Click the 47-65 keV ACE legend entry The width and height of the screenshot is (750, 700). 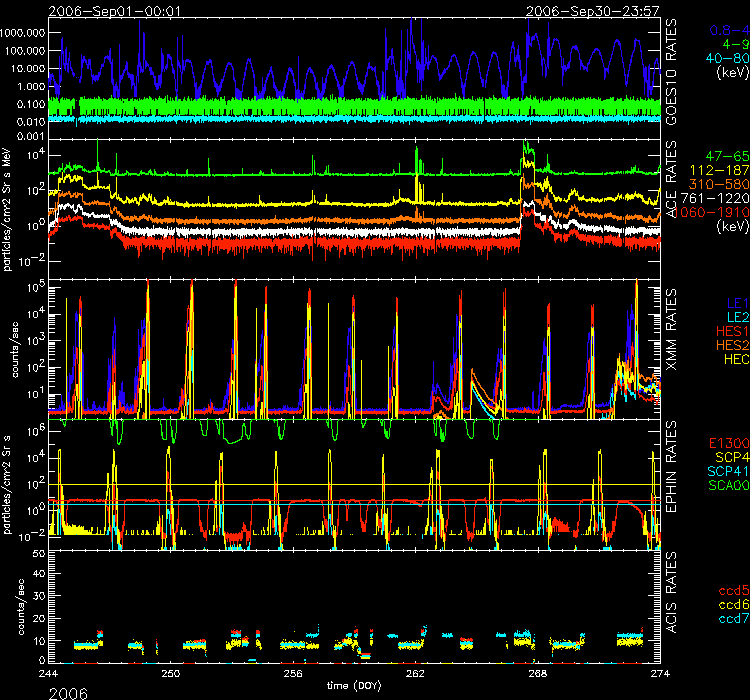click(725, 157)
